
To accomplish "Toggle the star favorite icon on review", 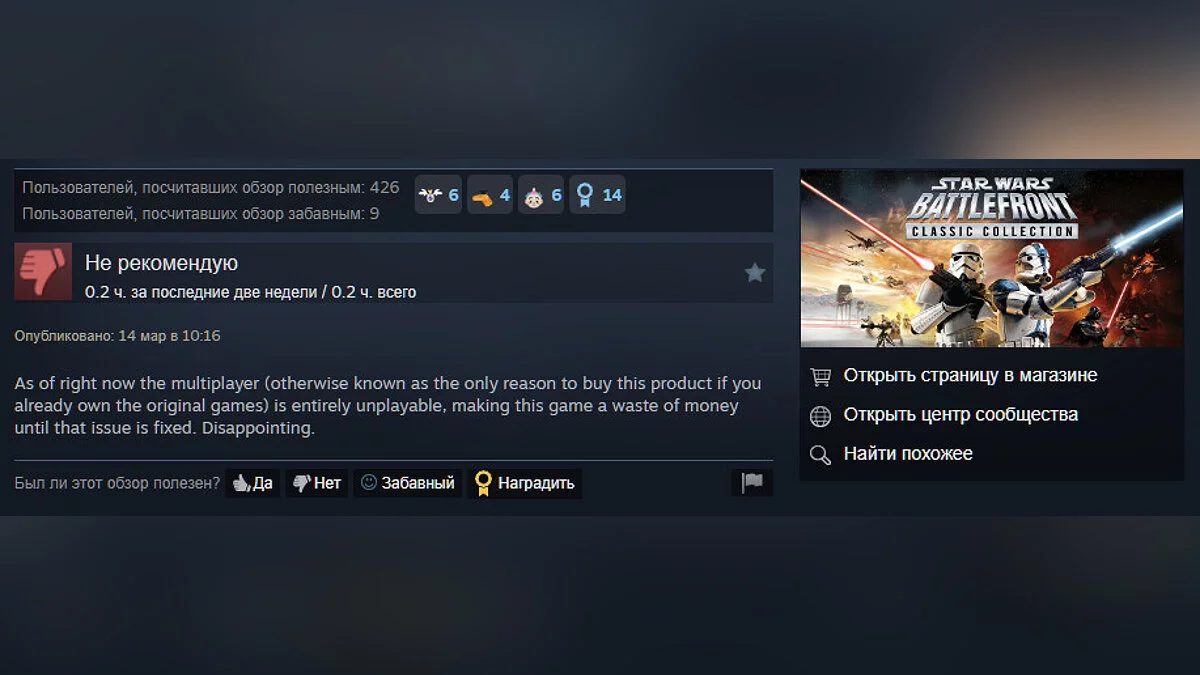I will [x=755, y=273].
